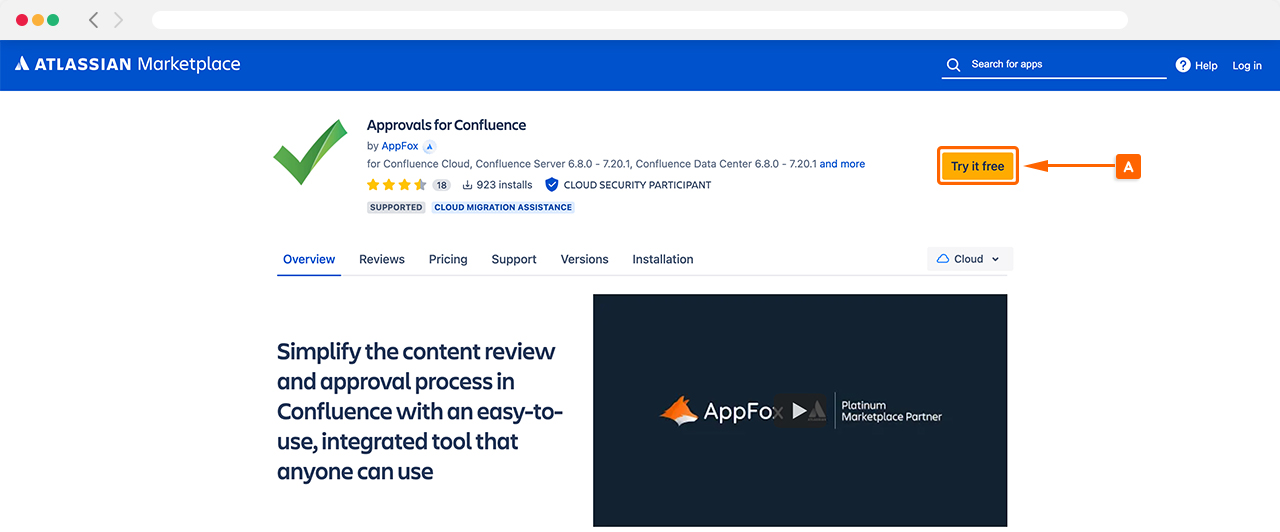1280x532 pixels.
Task: Click the green checkmark app logo
Action: [x=309, y=152]
